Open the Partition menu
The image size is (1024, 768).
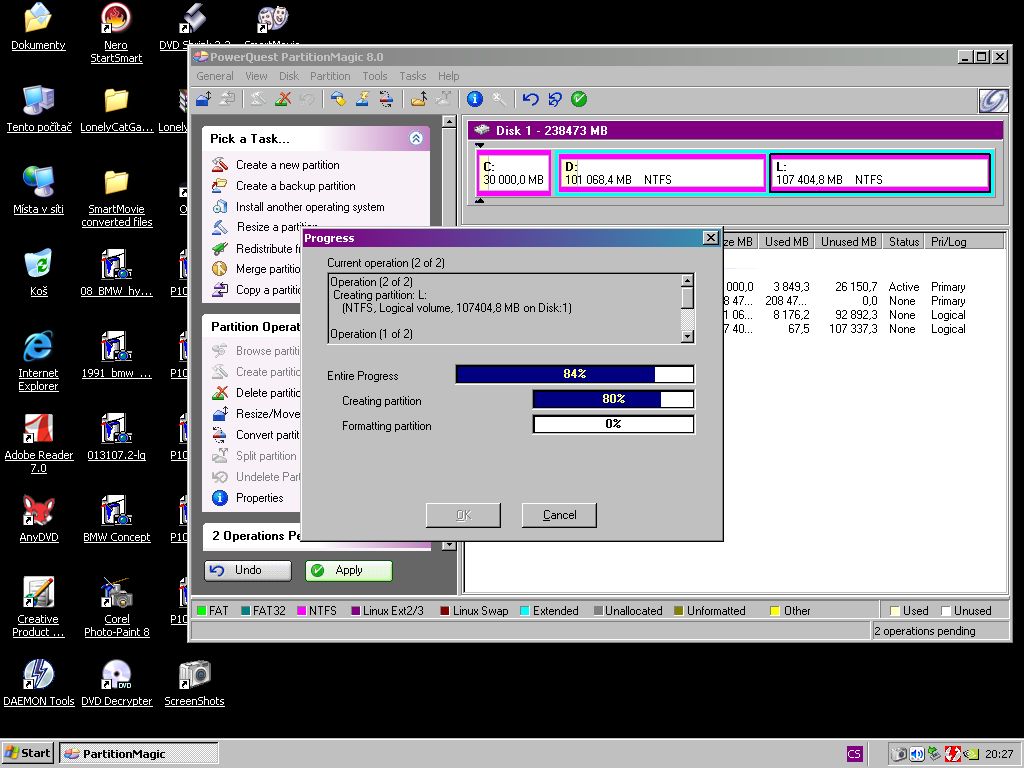point(330,76)
